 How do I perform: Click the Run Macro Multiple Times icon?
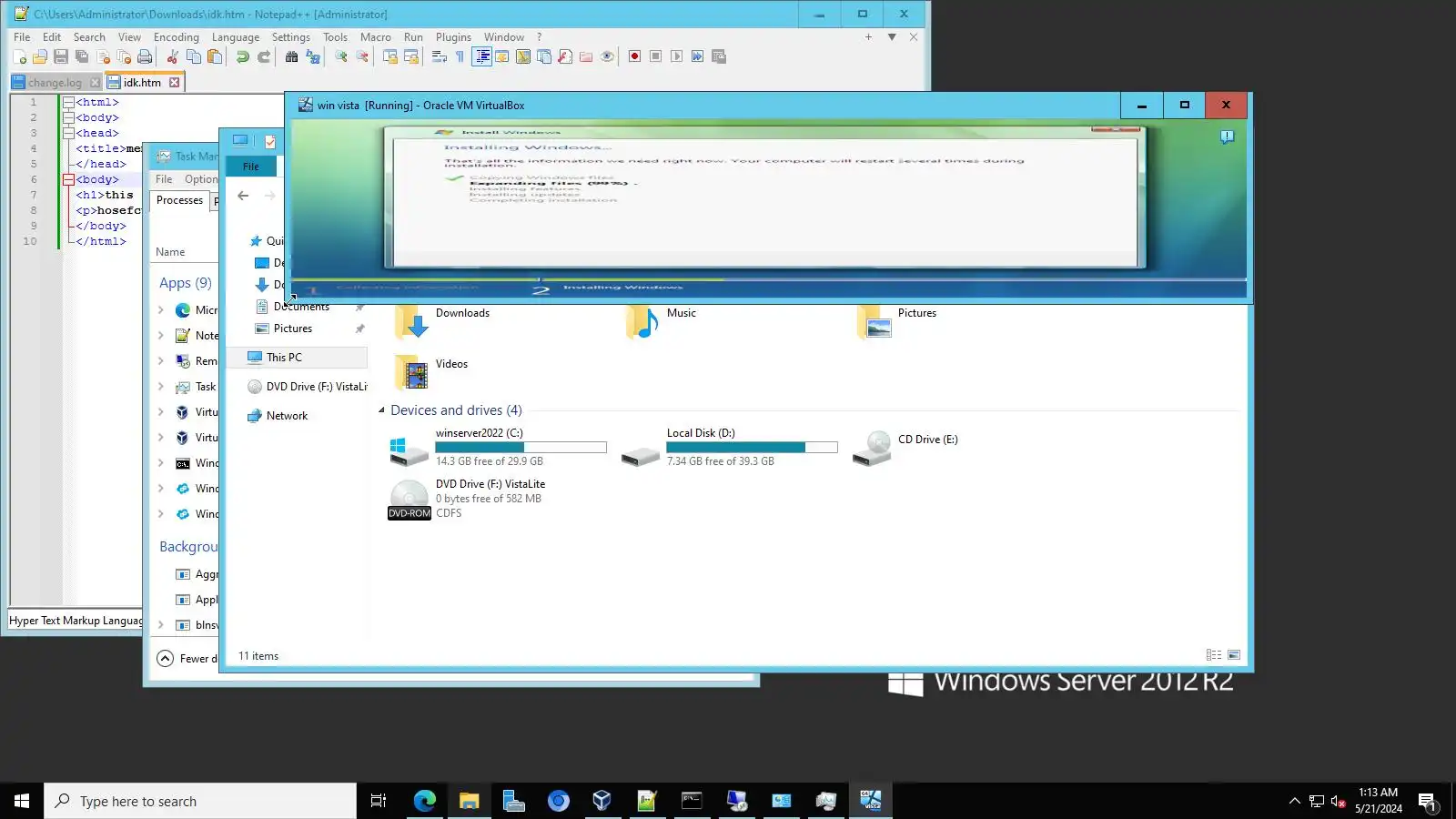[697, 56]
